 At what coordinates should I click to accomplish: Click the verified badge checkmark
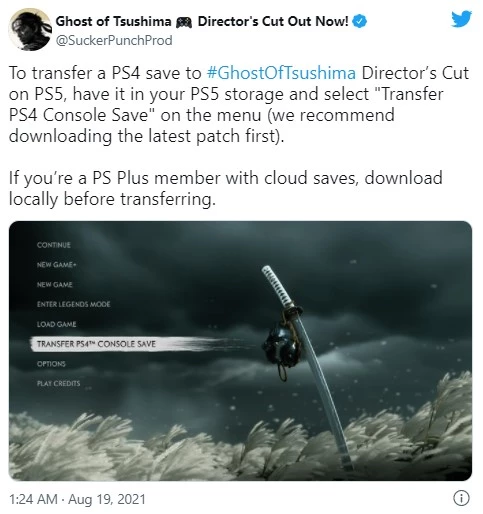click(x=360, y=21)
